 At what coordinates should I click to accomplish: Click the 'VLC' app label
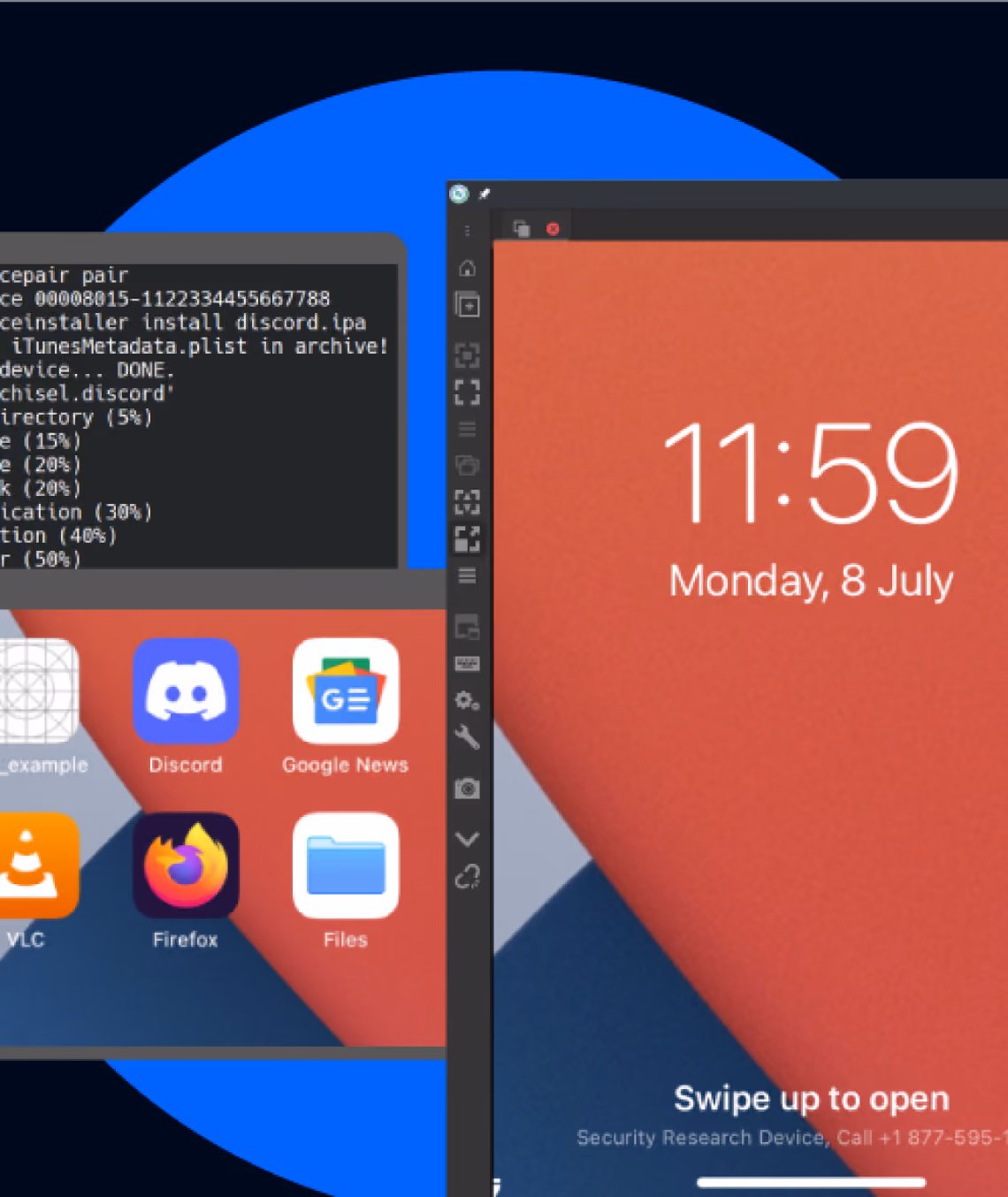[26, 940]
